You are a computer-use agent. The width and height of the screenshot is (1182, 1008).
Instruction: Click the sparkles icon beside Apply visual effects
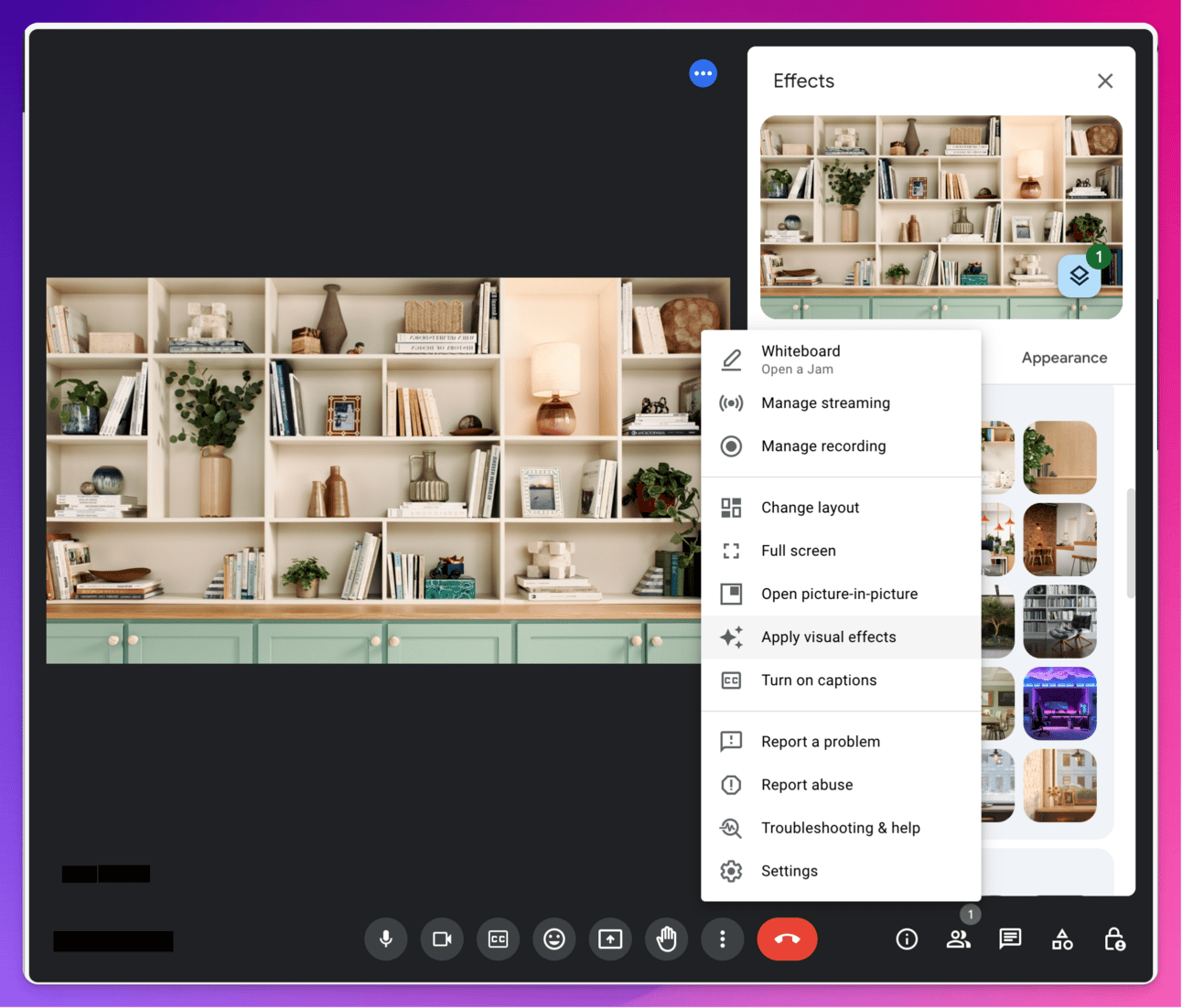pos(731,638)
